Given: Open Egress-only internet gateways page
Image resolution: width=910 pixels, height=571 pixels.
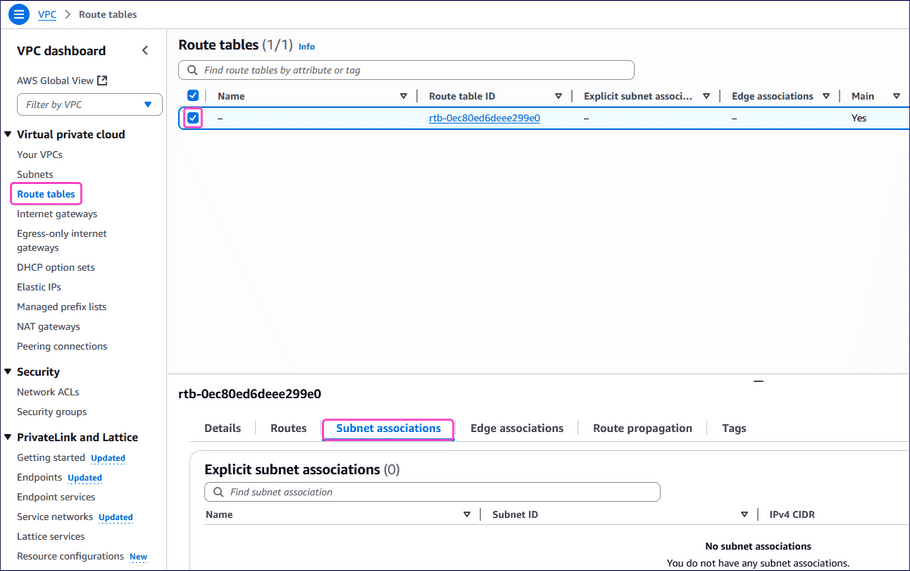Looking at the screenshot, I should (x=62, y=240).
